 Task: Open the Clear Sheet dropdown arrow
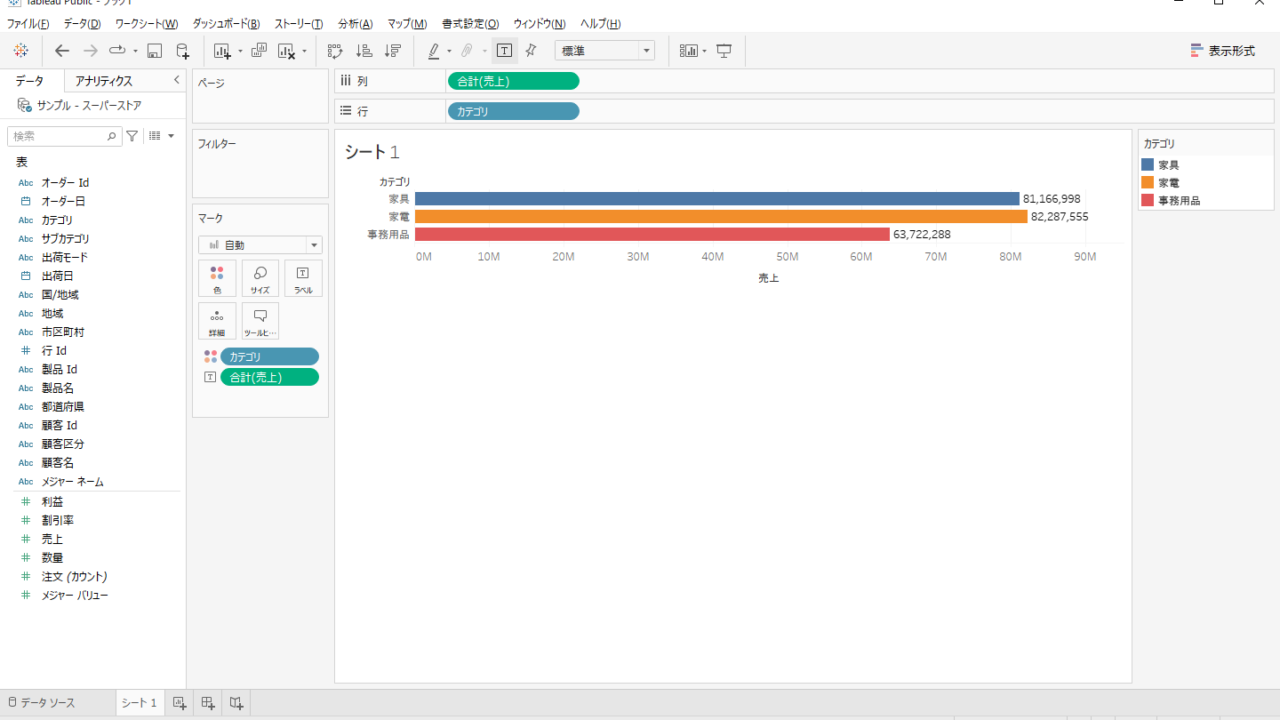click(x=304, y=51)
